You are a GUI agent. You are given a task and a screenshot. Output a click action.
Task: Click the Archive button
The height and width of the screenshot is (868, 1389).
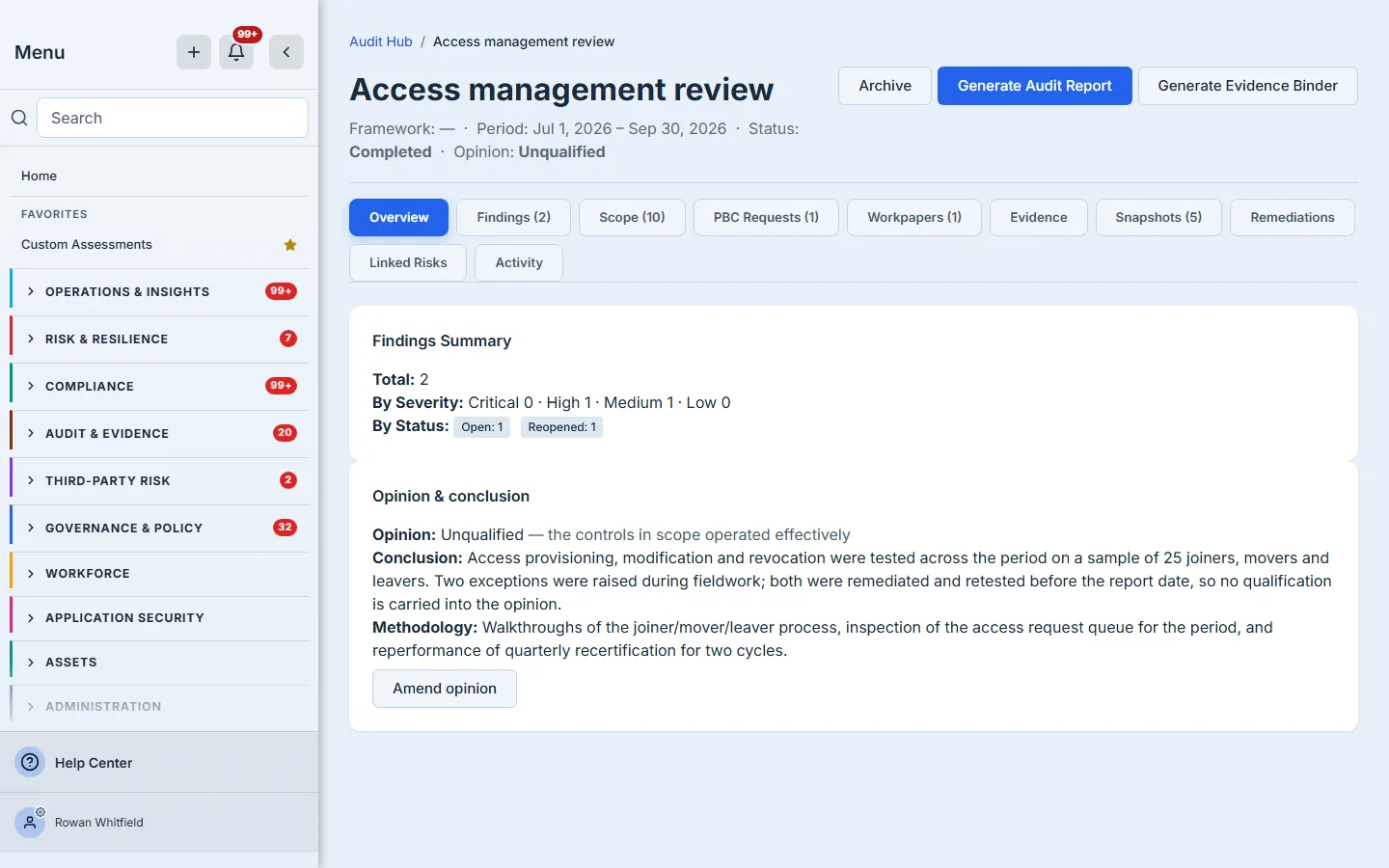point(885,86)
